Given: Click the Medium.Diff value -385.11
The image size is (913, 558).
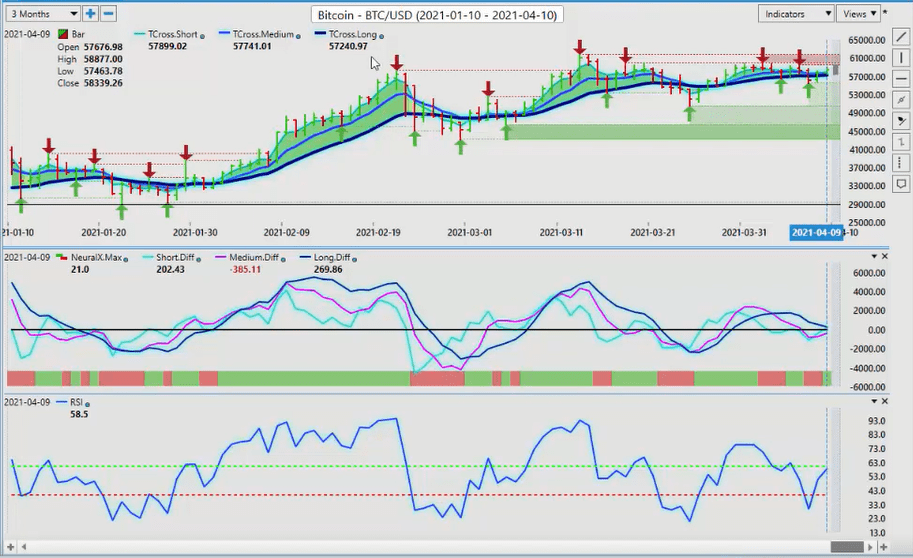Looking at the screenshot, I should (x=245, y=270).
